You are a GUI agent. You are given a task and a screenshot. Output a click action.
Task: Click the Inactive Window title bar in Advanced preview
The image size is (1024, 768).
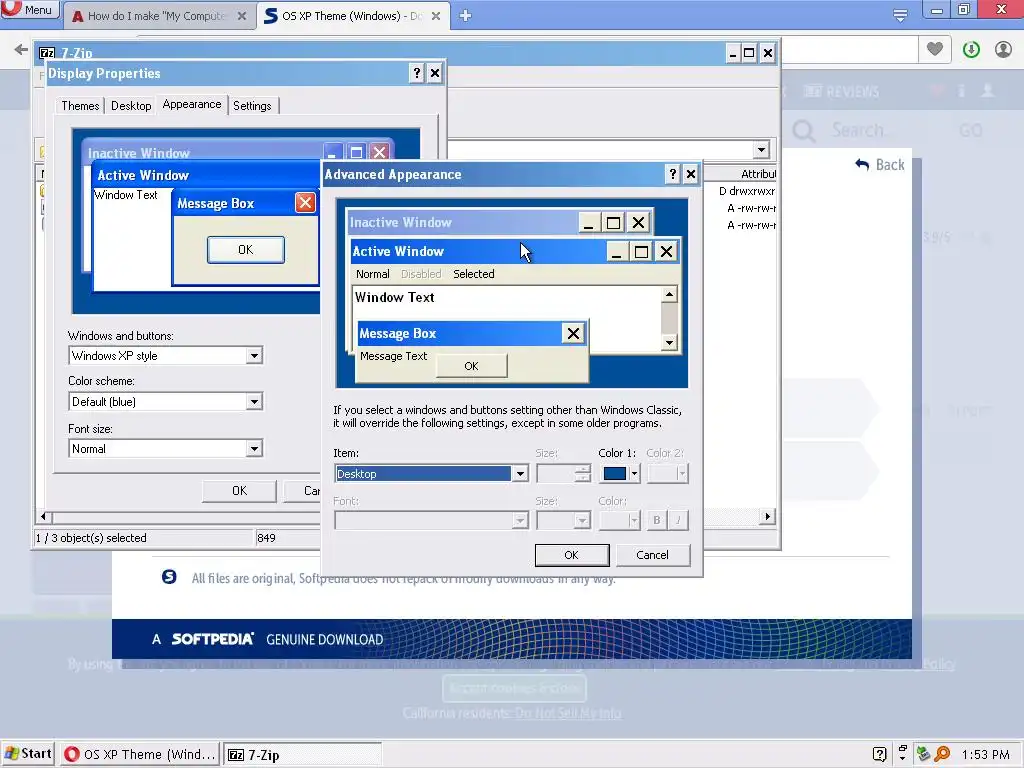pyautogui.click(x=462, y=222)
